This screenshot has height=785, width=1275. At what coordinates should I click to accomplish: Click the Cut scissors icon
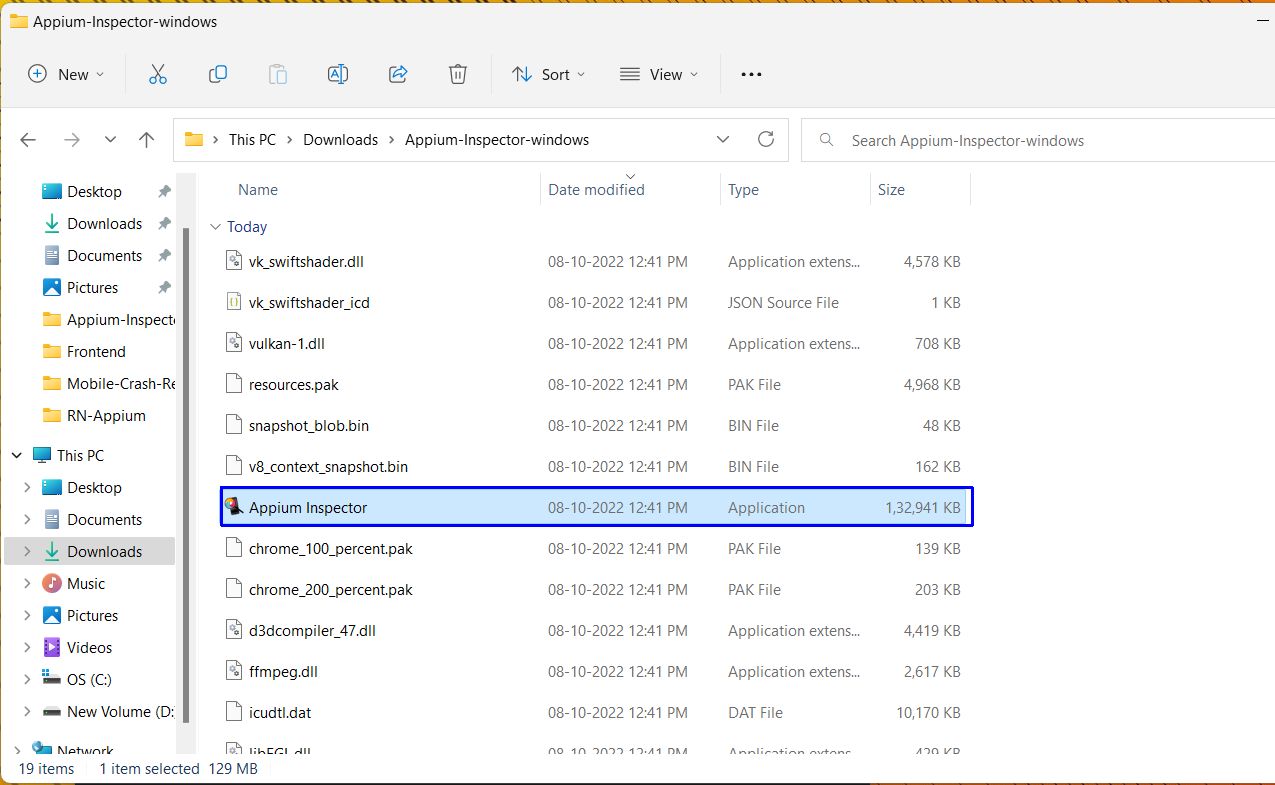tap(157, 74)
